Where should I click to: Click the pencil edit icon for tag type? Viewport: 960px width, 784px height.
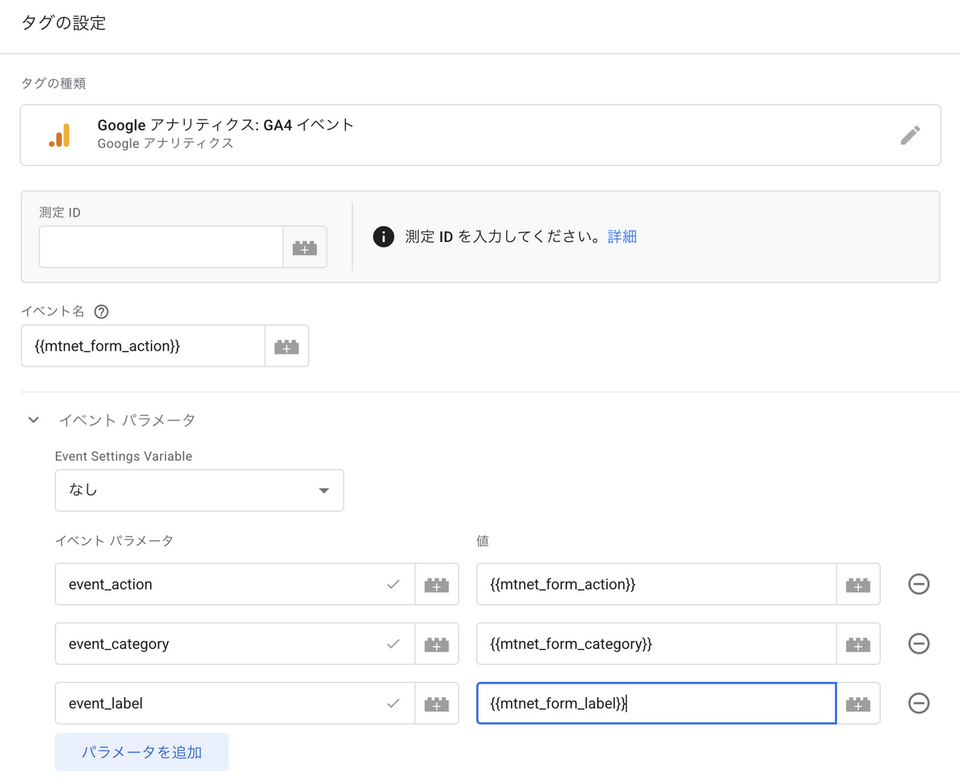point(909,135)
